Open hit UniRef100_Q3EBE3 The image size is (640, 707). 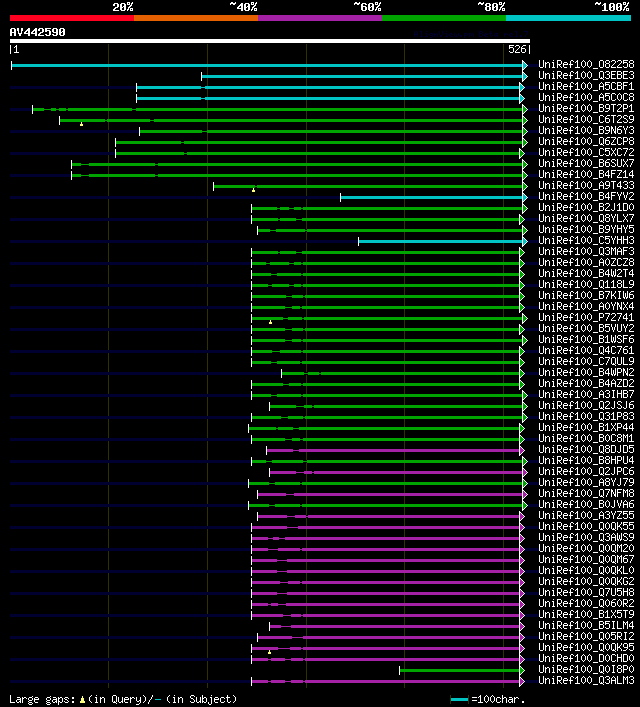point(586,75)
